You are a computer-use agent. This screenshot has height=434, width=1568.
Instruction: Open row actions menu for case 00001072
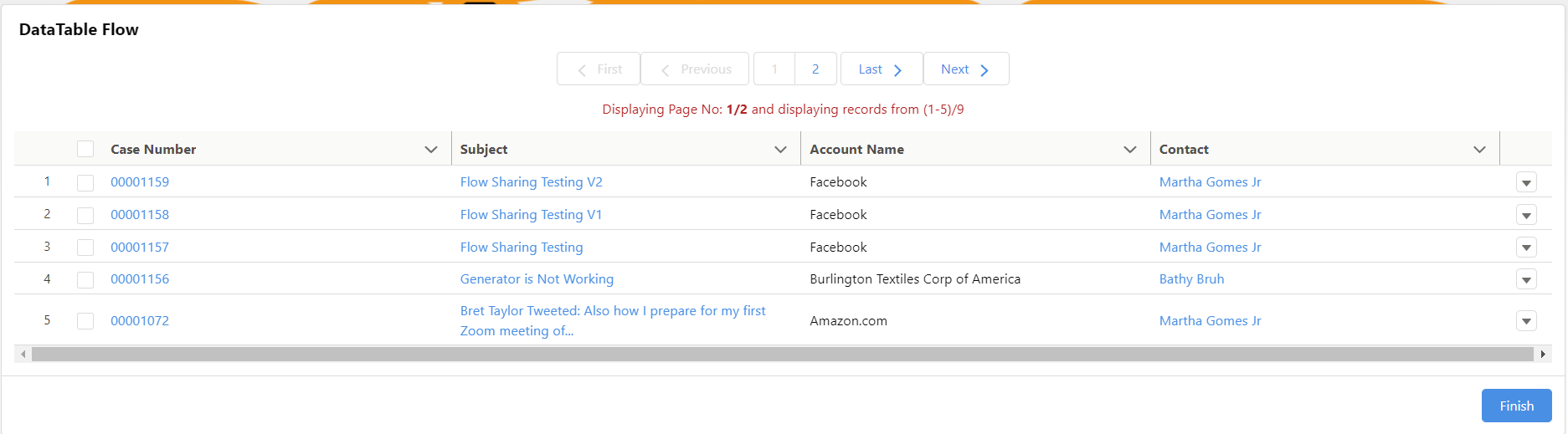pos(1526,321)
